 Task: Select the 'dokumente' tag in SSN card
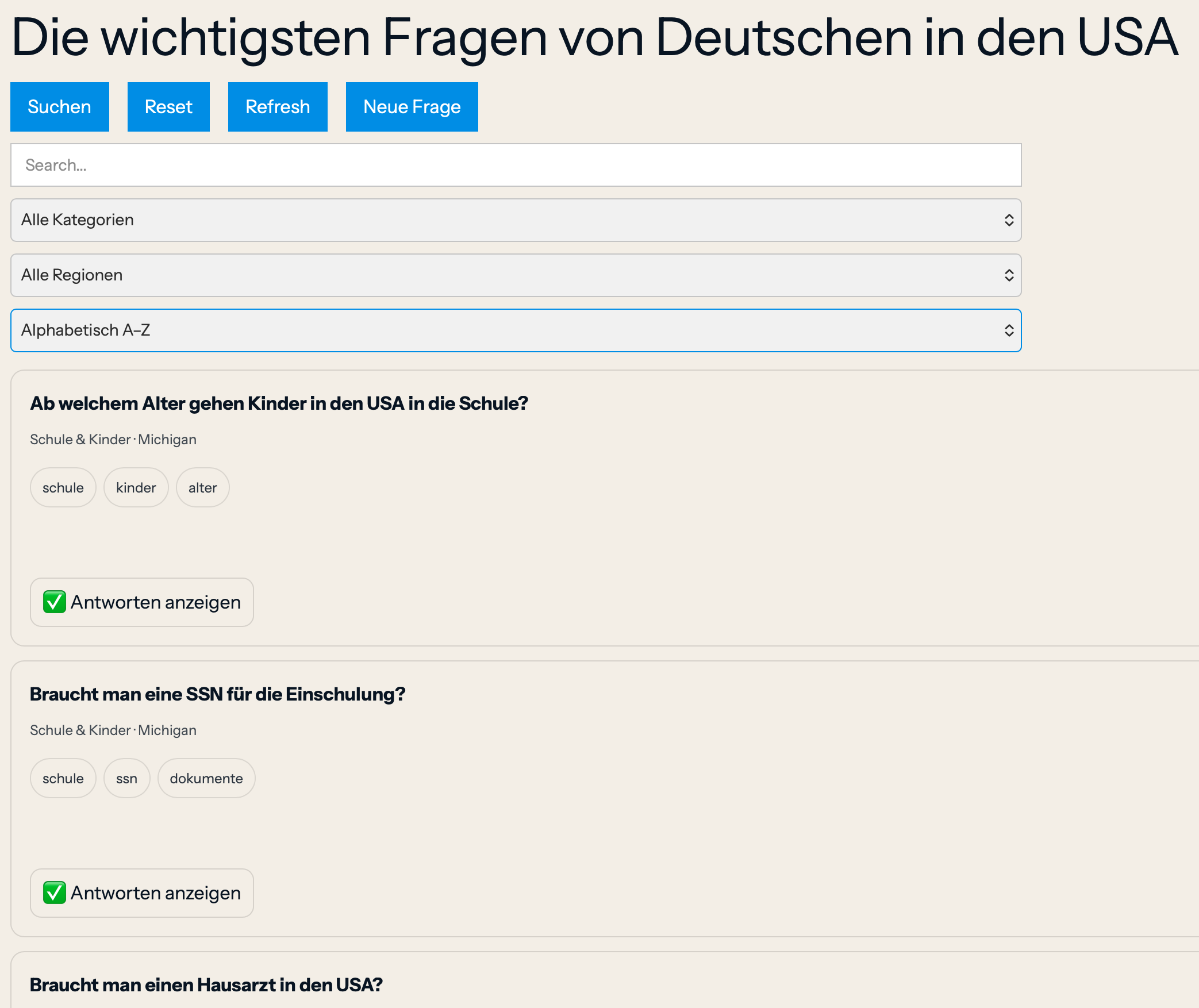click(x=206, y=778)
